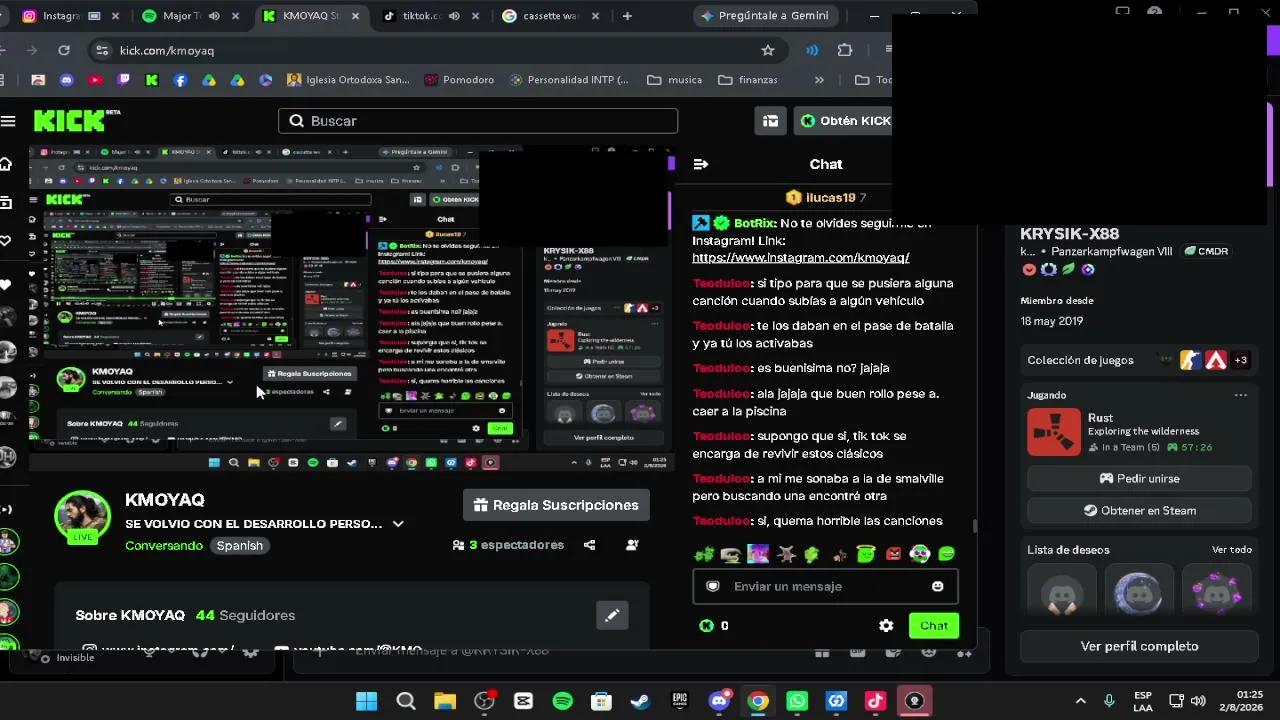Mute audio on the Major Spotify tab
The image size is (1280, 720).
point(214,16)
